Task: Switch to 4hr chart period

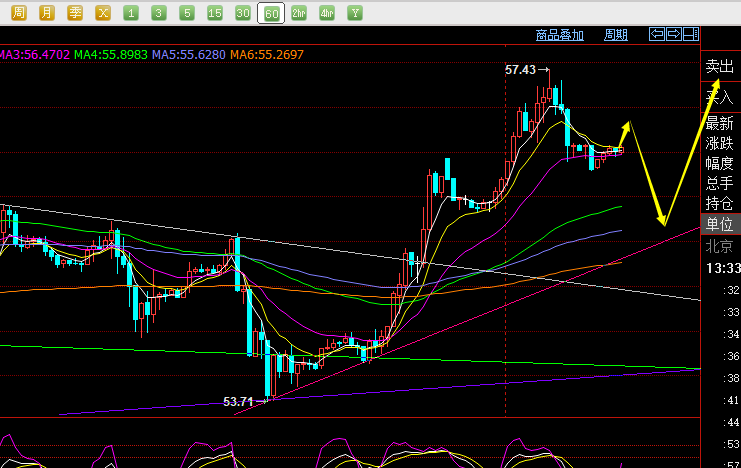Action: click(327, 13)
